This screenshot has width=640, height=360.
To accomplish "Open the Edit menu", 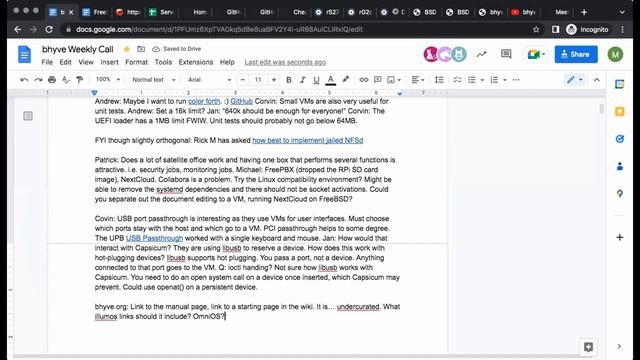I will [65, 62].
